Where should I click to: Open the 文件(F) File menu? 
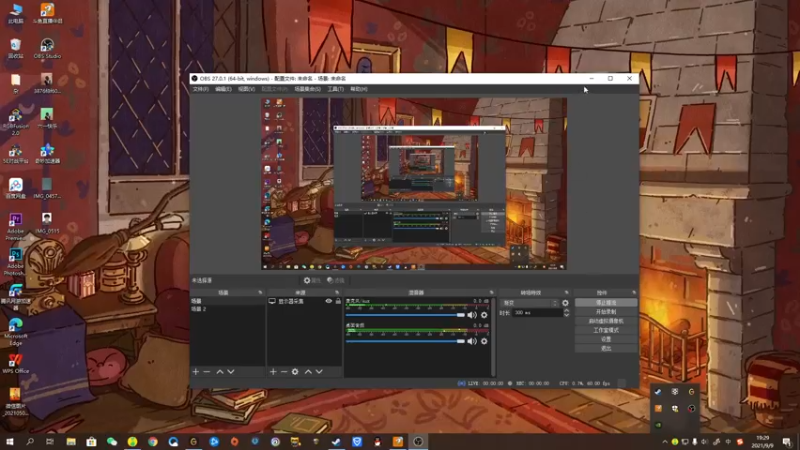pos(201,89)
